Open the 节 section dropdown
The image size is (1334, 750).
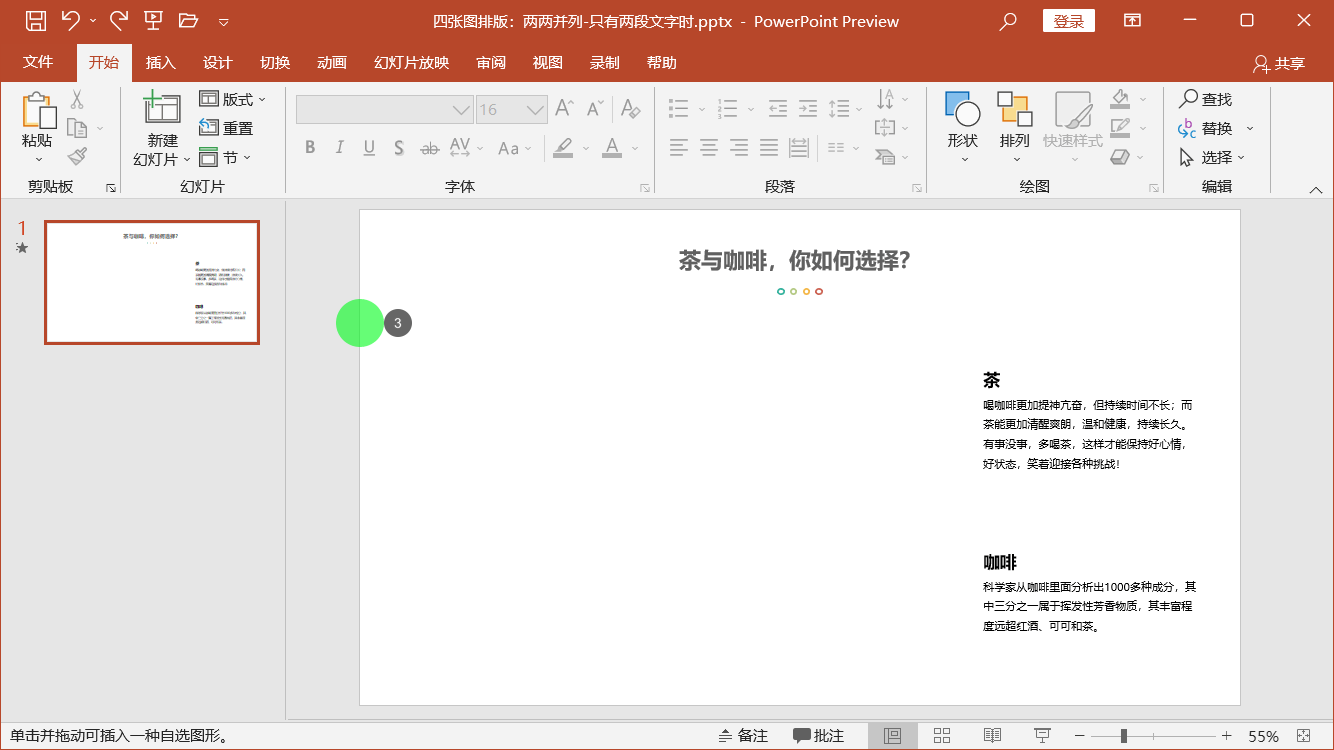225,157
